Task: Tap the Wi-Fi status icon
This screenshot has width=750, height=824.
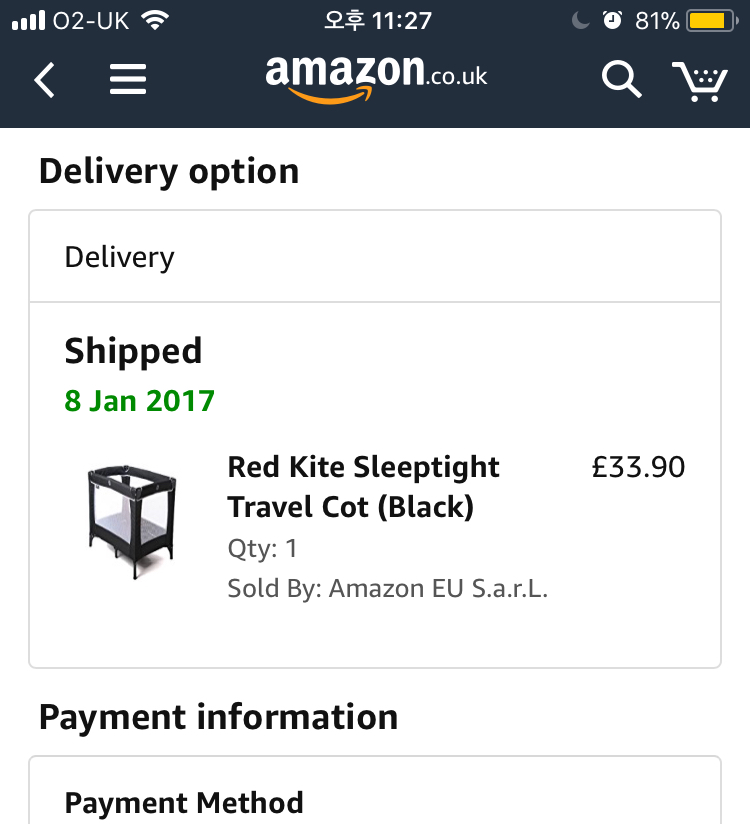Action: (154, 20)
